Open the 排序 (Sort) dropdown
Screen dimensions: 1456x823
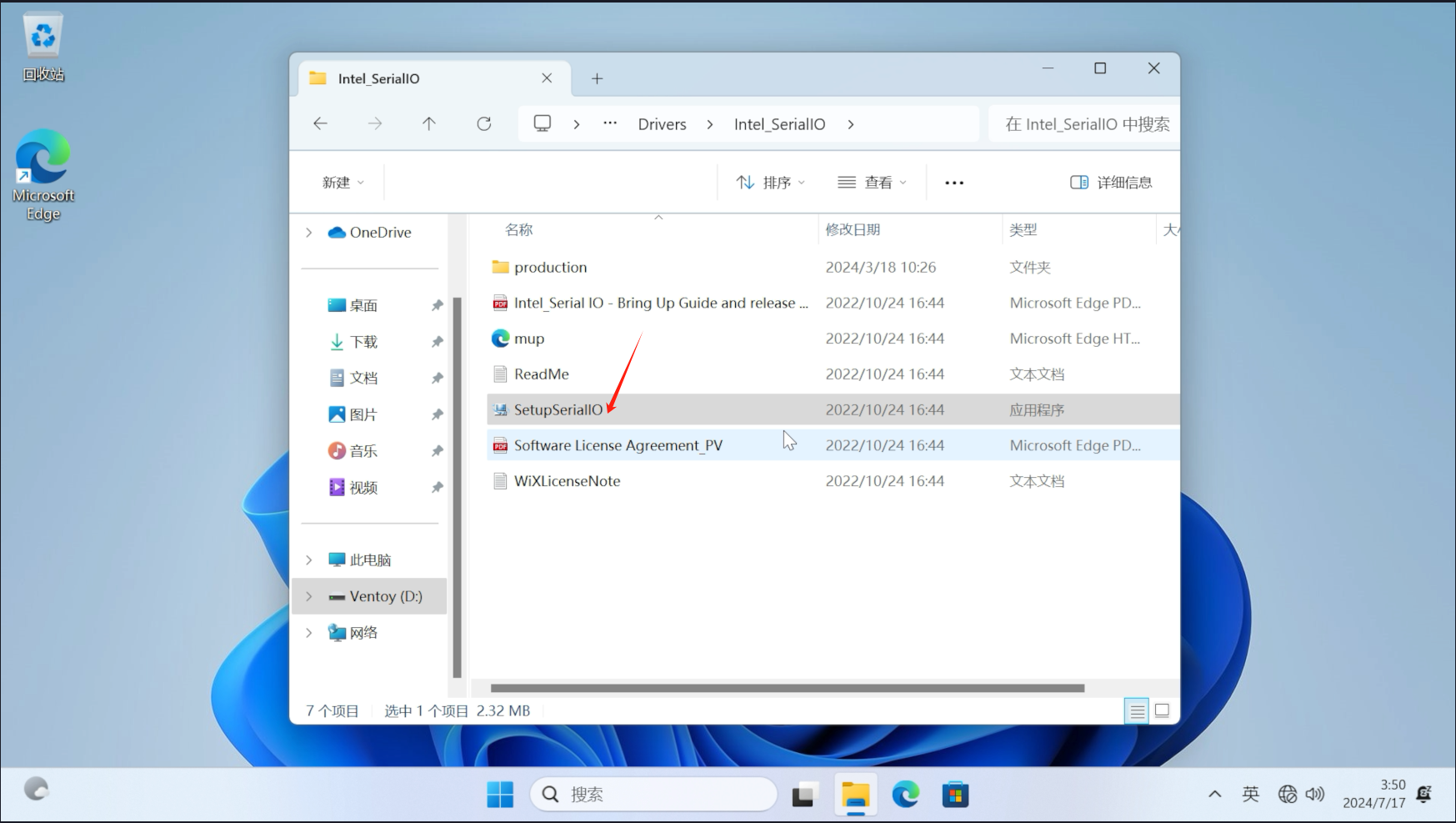click(x=771, y=183)
